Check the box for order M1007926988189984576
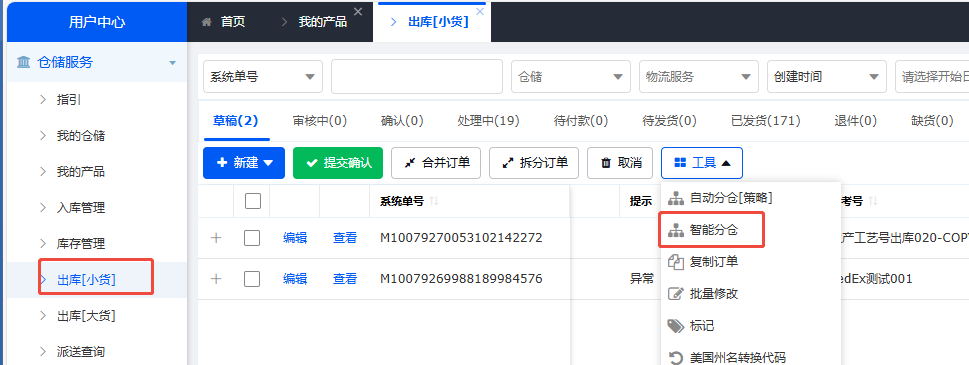969x365 pixels. (252, 279)
